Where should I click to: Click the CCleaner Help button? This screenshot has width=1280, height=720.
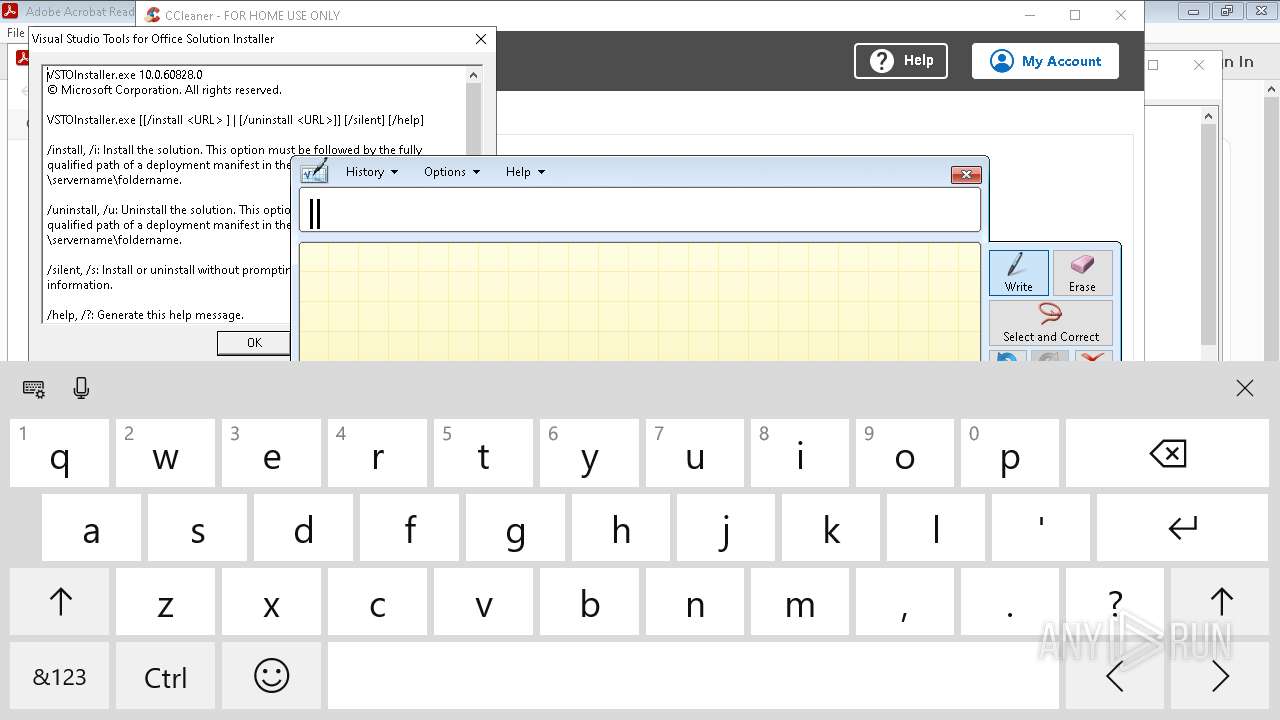coord(901,61)
